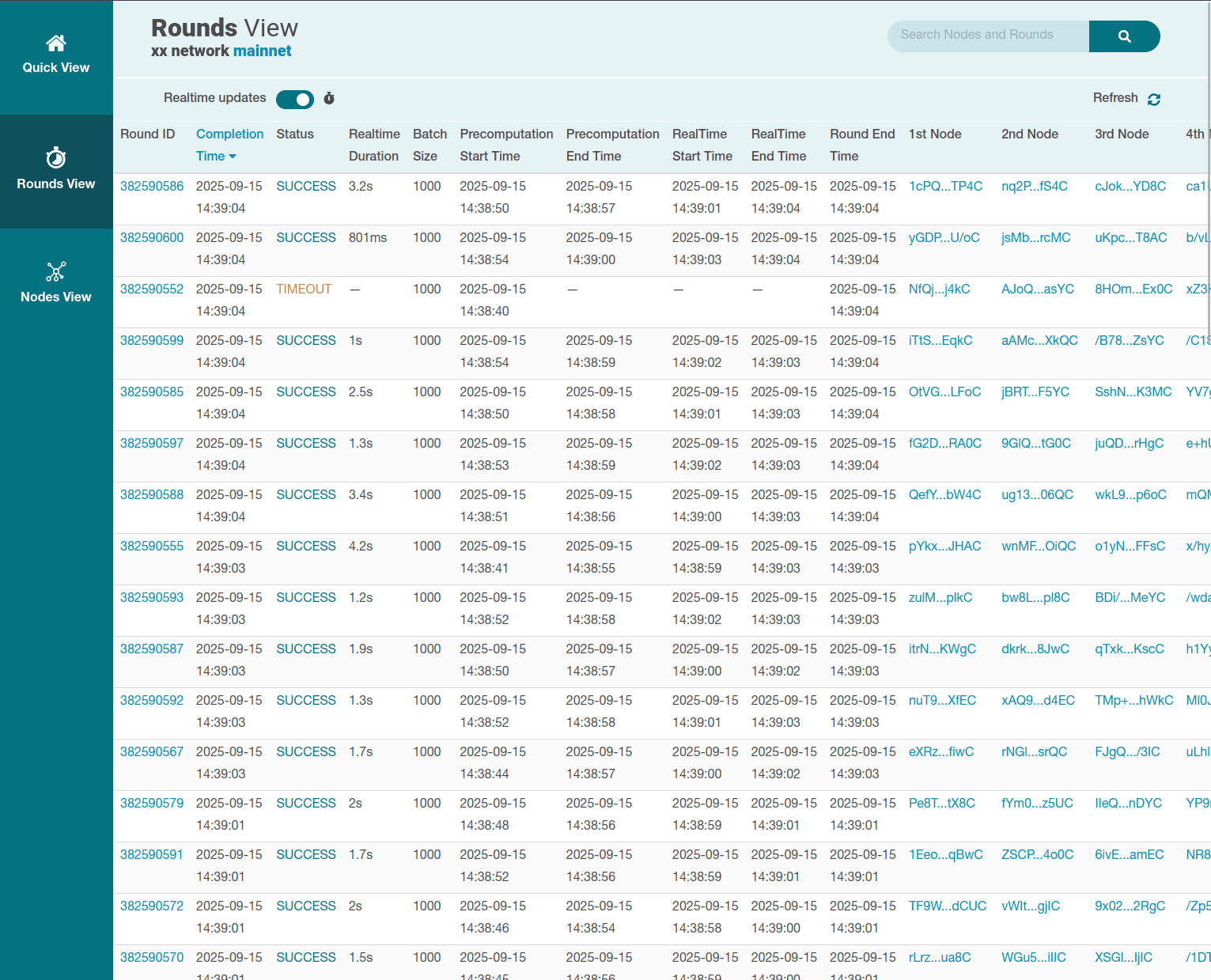Click the Rounds View stopwatch icon
Screen dimensions: 1211x980
coord(56,158)
